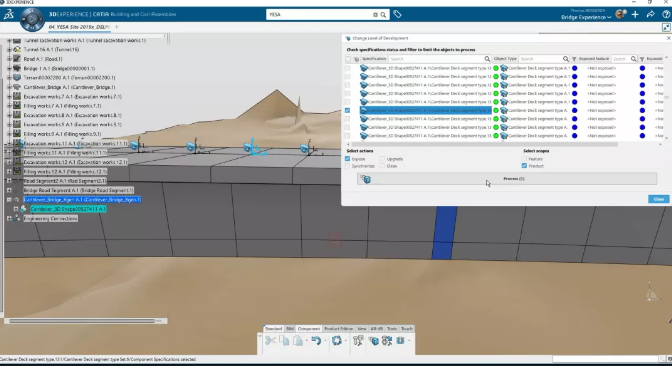Expand the Cantilever_3D Shape tree node
The width and height of the screenshot is (672, 366).
(x=16, y=209)
